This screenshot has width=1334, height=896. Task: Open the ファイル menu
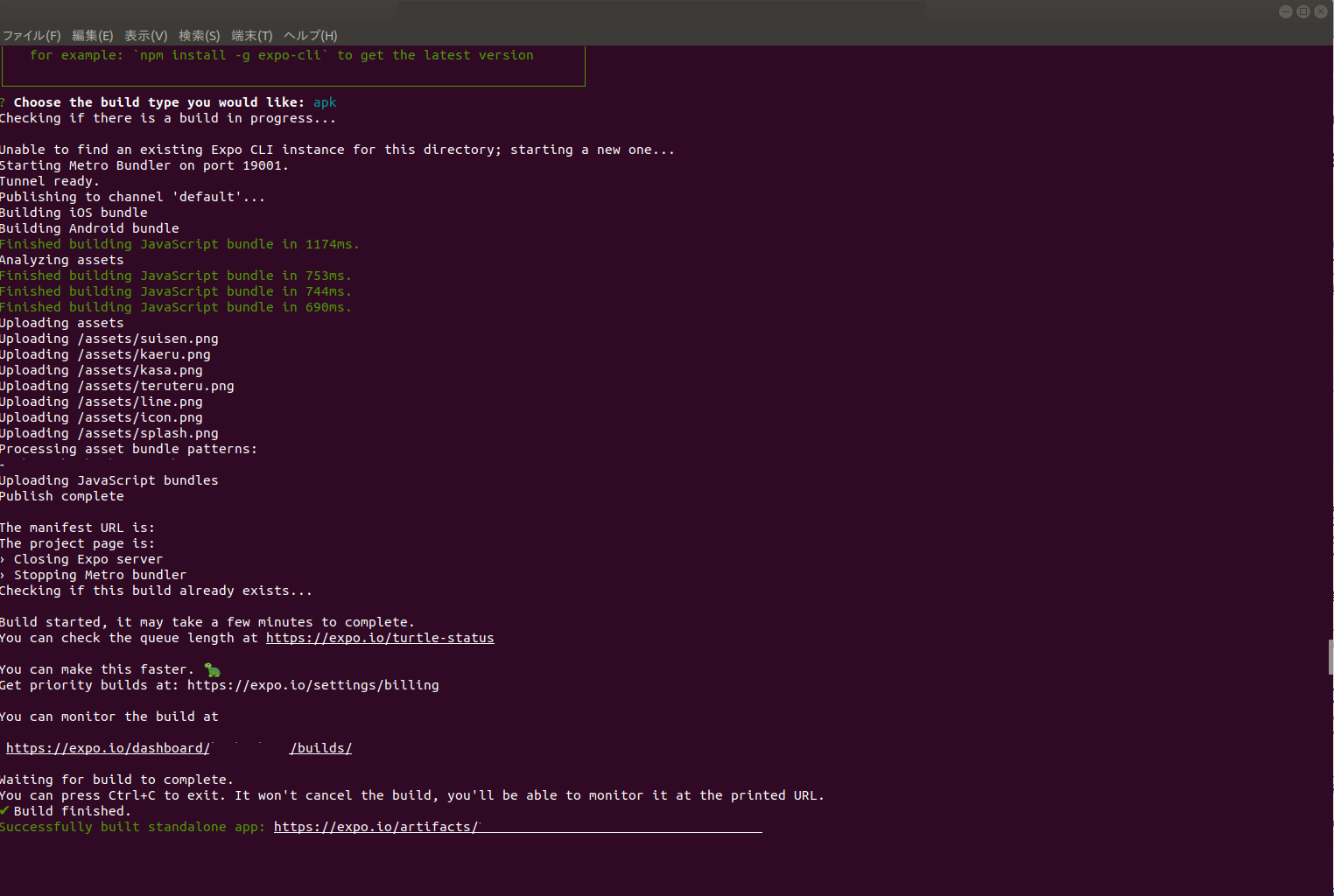tap(32, 36)
